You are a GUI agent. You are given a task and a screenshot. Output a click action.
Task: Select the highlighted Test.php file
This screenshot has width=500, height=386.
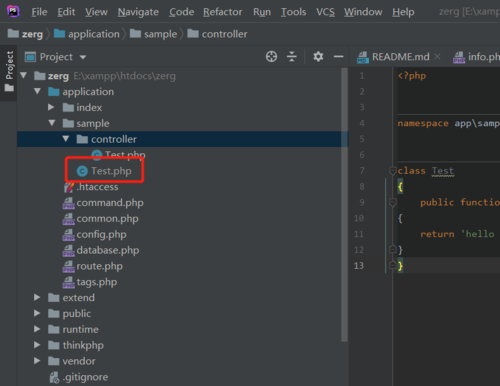[x=111, y=171]
